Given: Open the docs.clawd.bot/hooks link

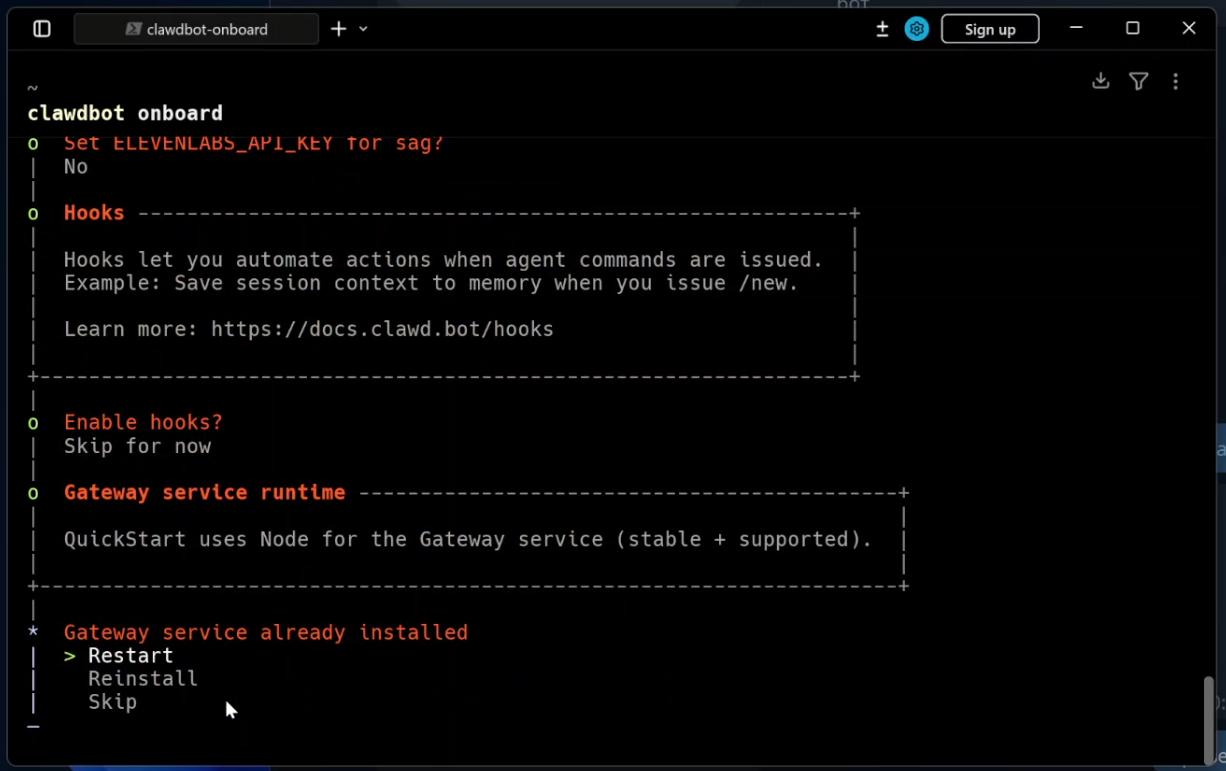Looking at the screenshot, I should pyautogui.click(x=382, y=329).
